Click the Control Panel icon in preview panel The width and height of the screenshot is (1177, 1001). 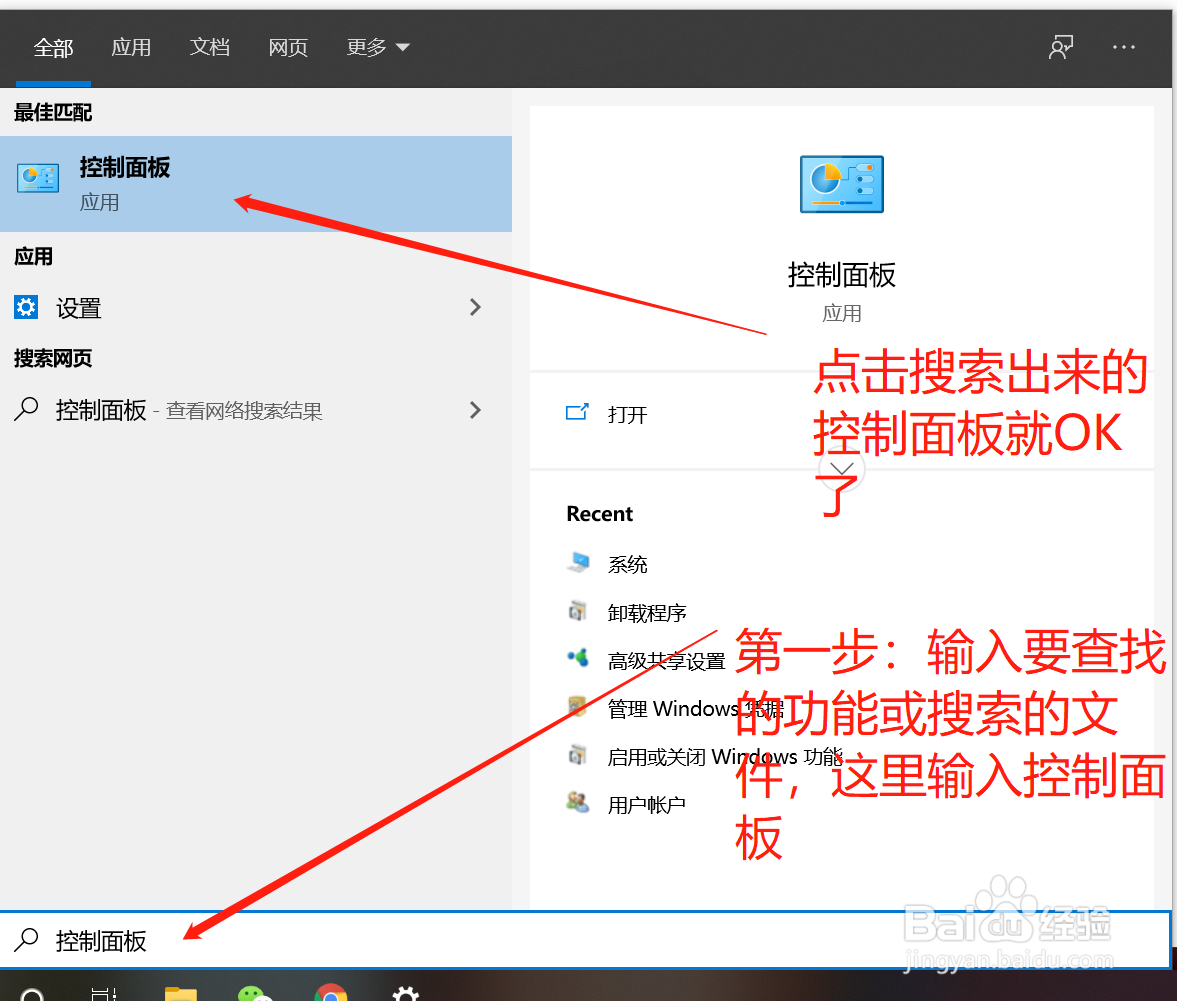point(841,184)
